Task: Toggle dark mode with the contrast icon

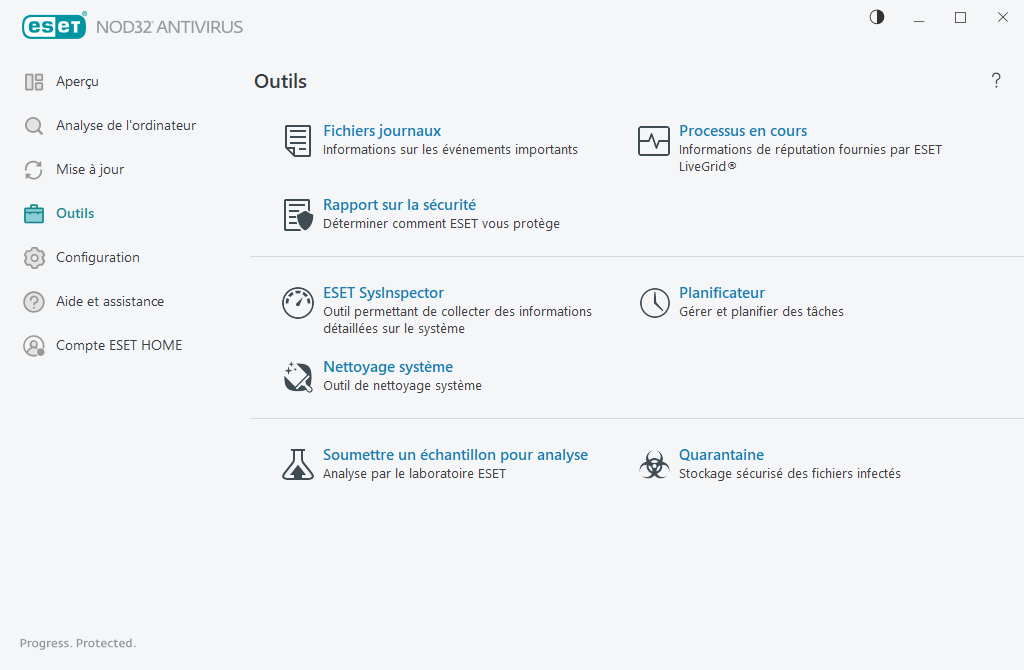Action: click(x=876, y=17)
